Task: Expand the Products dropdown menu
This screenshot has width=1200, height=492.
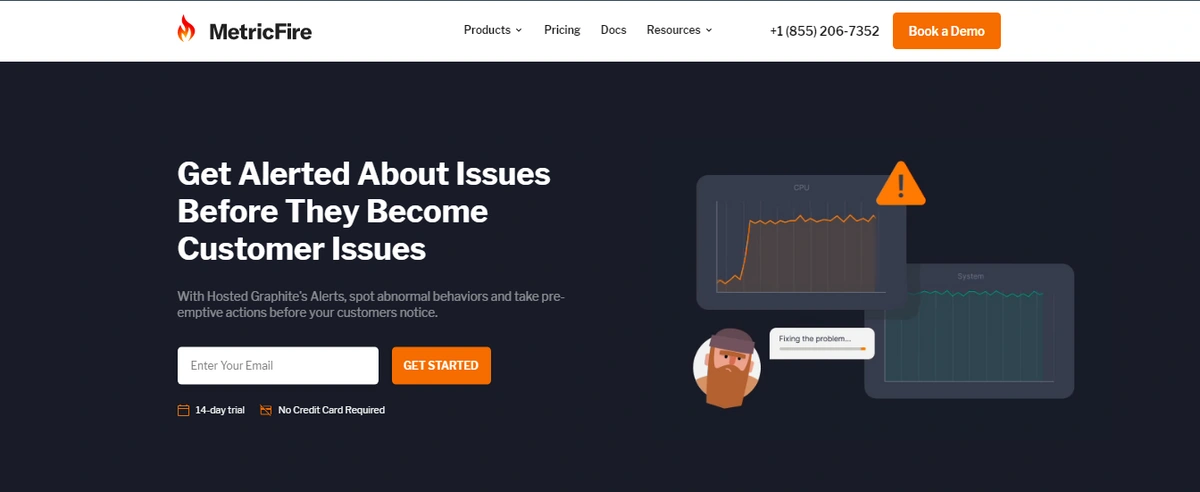Action: (x=493, y=30)
